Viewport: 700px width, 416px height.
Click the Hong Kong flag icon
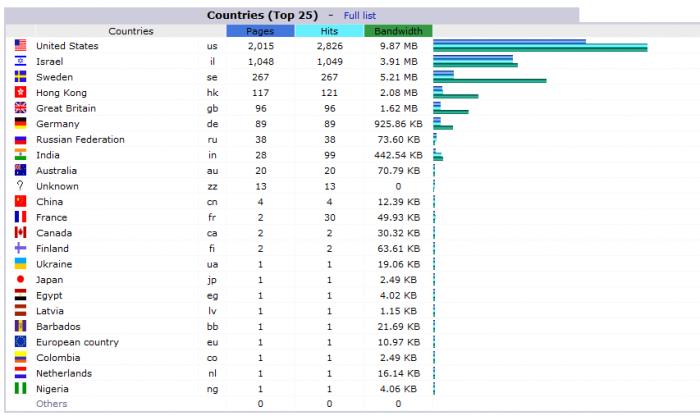pos(21,92)
